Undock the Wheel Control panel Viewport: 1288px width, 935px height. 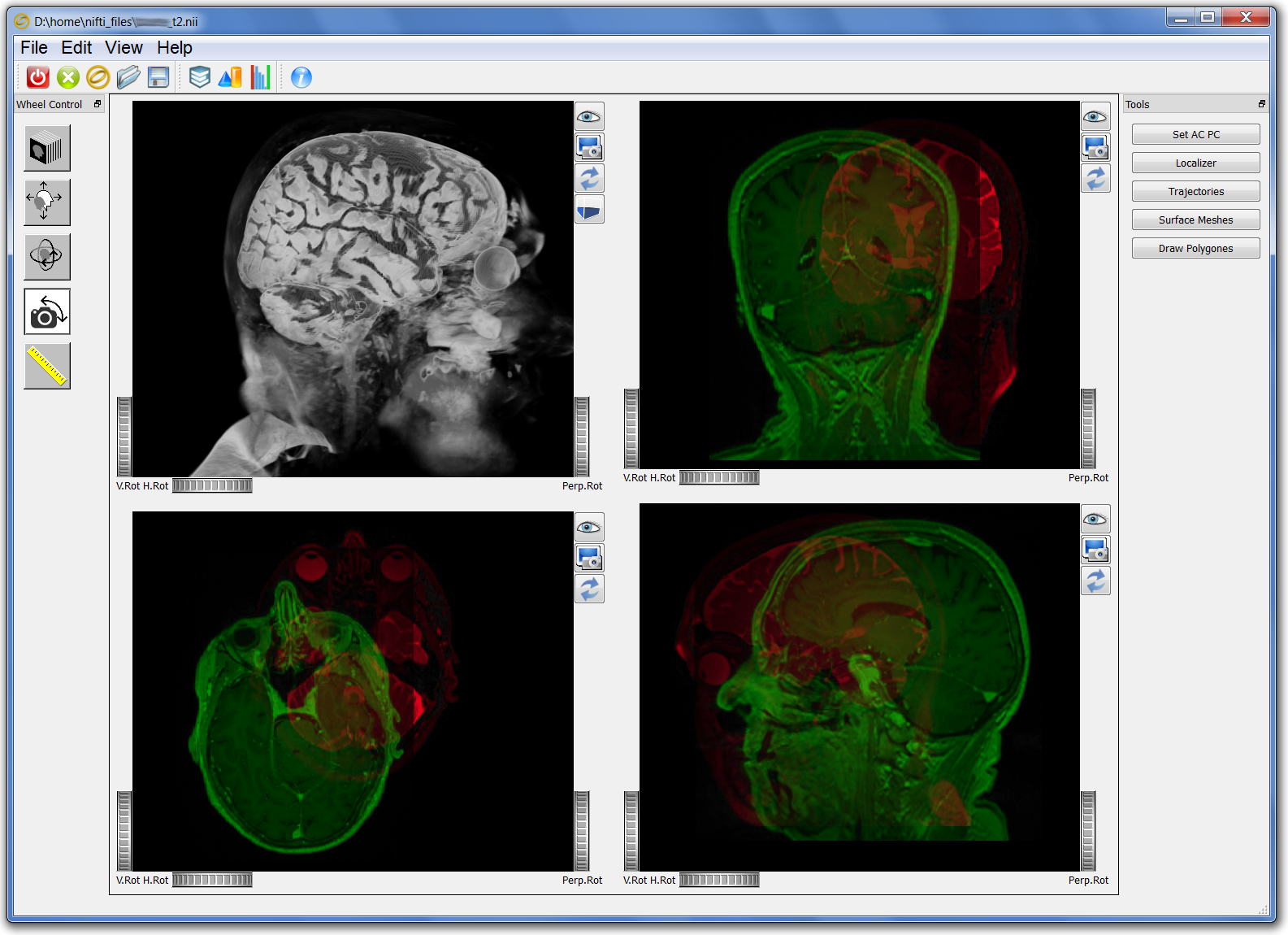pyautogui.click(x=98, y=104)
